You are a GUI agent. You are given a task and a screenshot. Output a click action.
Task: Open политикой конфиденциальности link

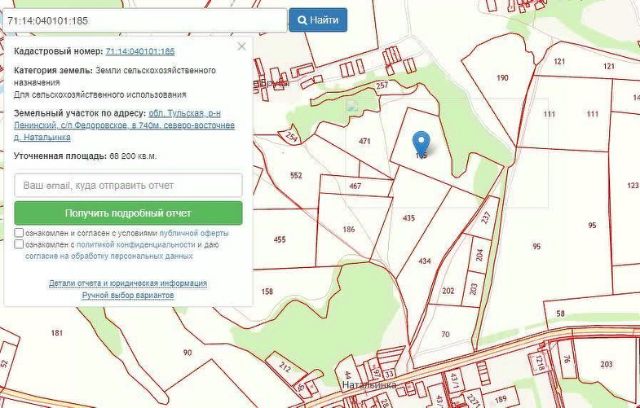(136, 245)
